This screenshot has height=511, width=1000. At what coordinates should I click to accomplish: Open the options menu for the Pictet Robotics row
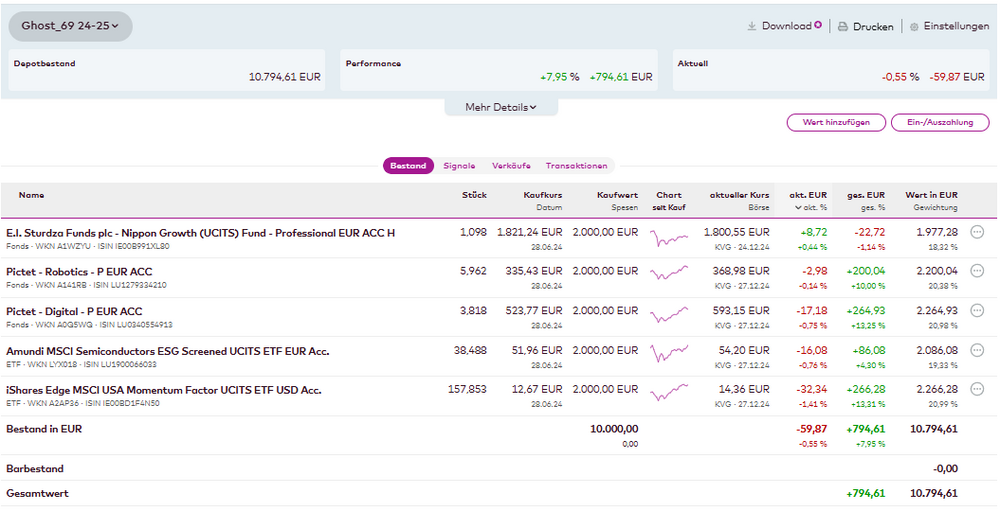pos(977,272)
